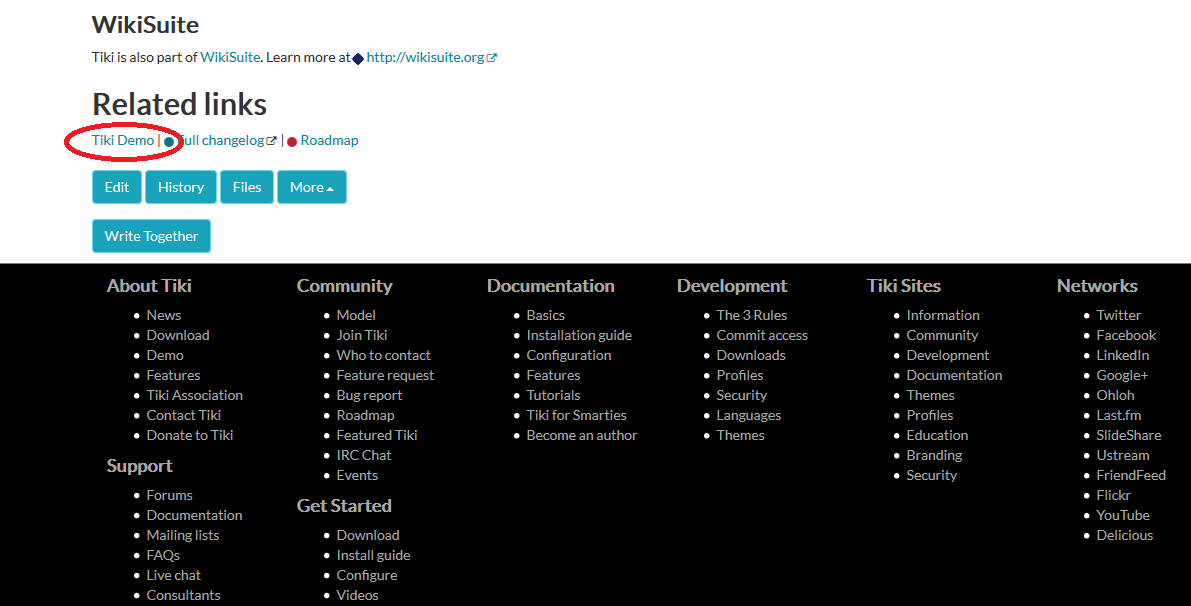View Featured Tiki
This screenshot has height=606, width=1191.
tap(377, 435)
